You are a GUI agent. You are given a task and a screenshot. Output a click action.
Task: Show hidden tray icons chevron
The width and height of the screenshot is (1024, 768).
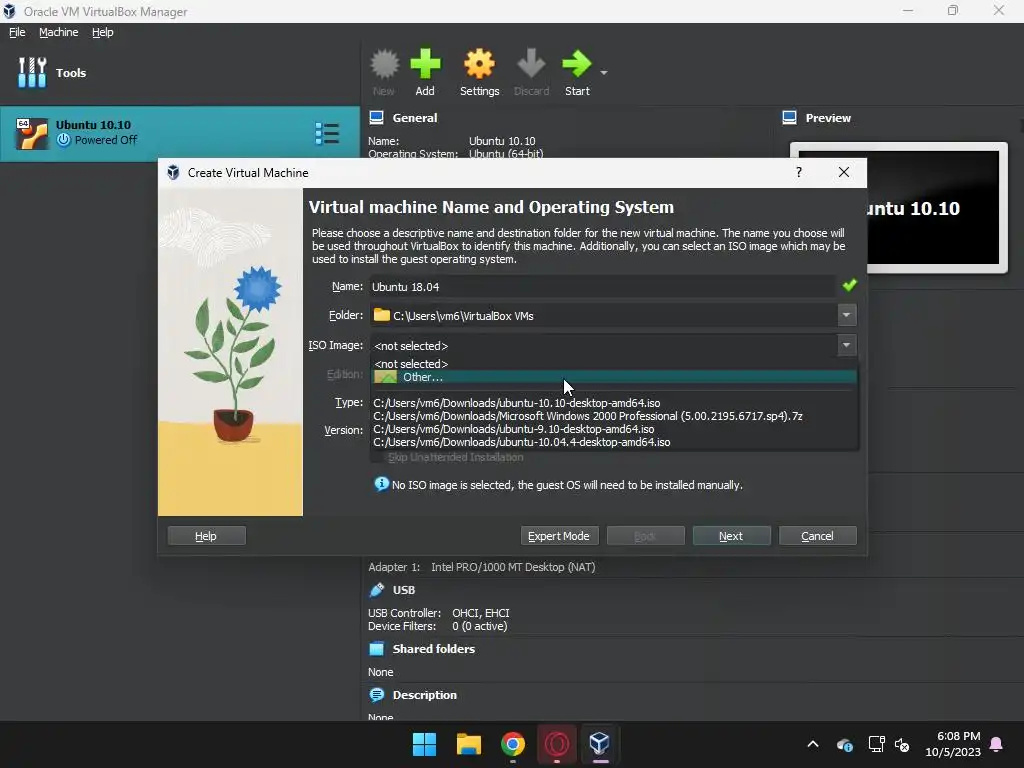coord(813,744)
